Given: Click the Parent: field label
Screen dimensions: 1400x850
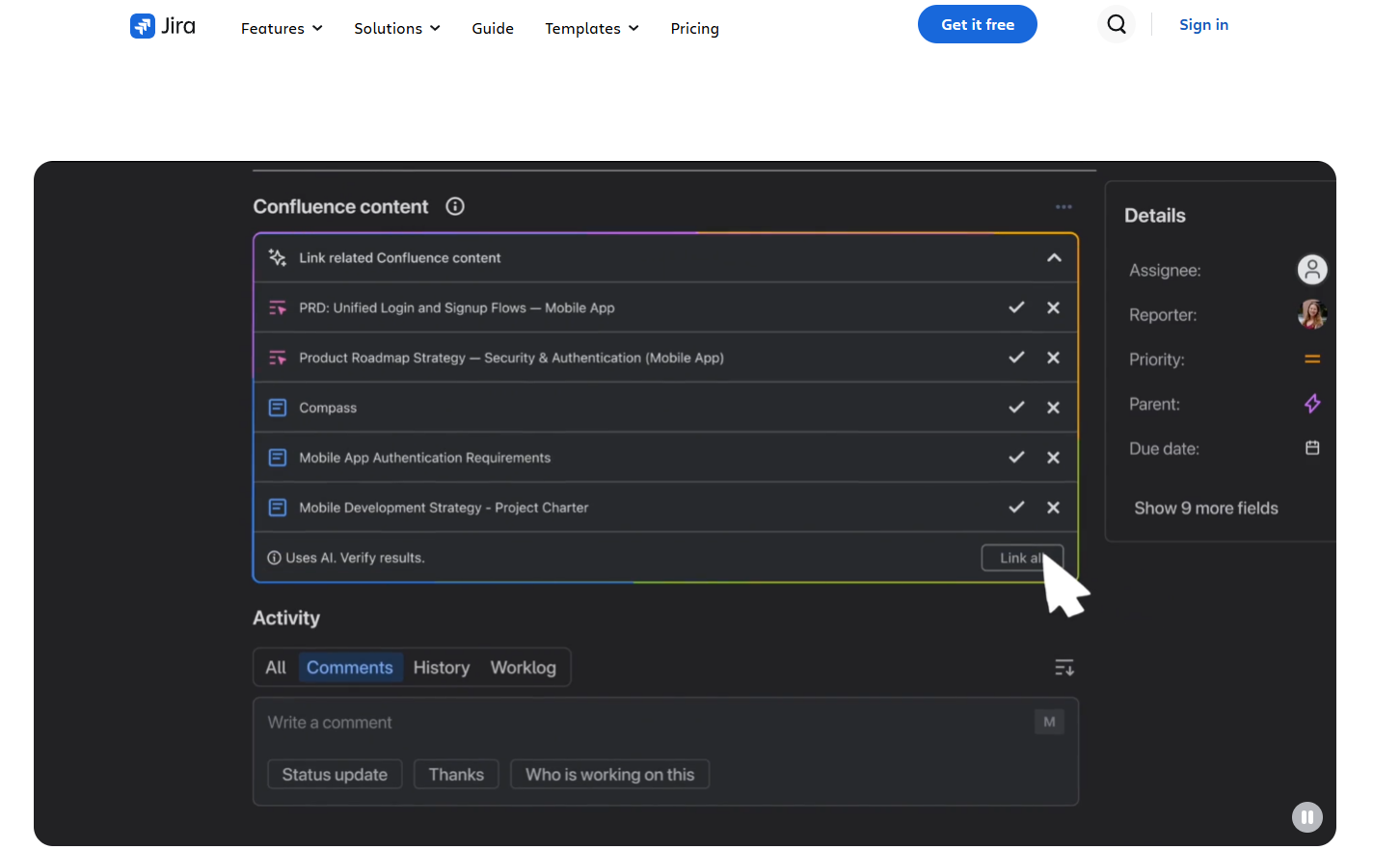Looking at the screenshot, I should click(1154, 404).
